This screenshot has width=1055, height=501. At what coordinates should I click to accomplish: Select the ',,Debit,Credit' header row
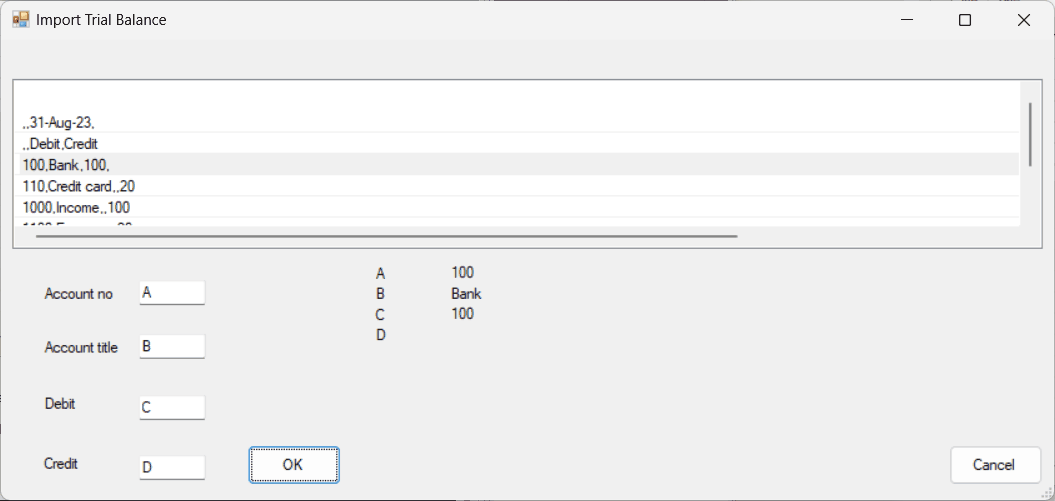point(517,143)
